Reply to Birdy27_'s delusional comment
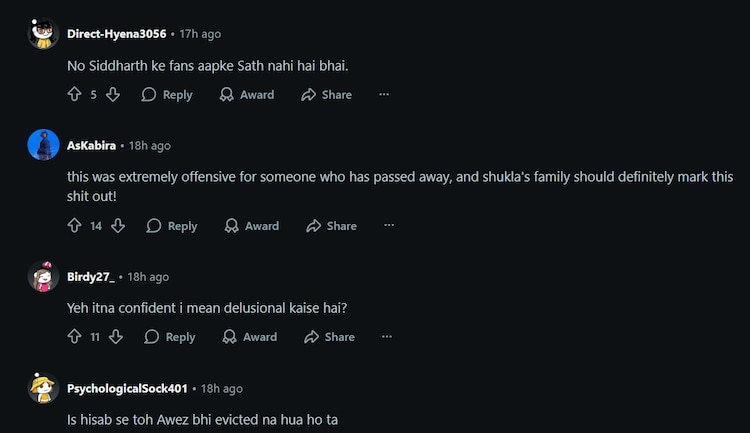 169,337
